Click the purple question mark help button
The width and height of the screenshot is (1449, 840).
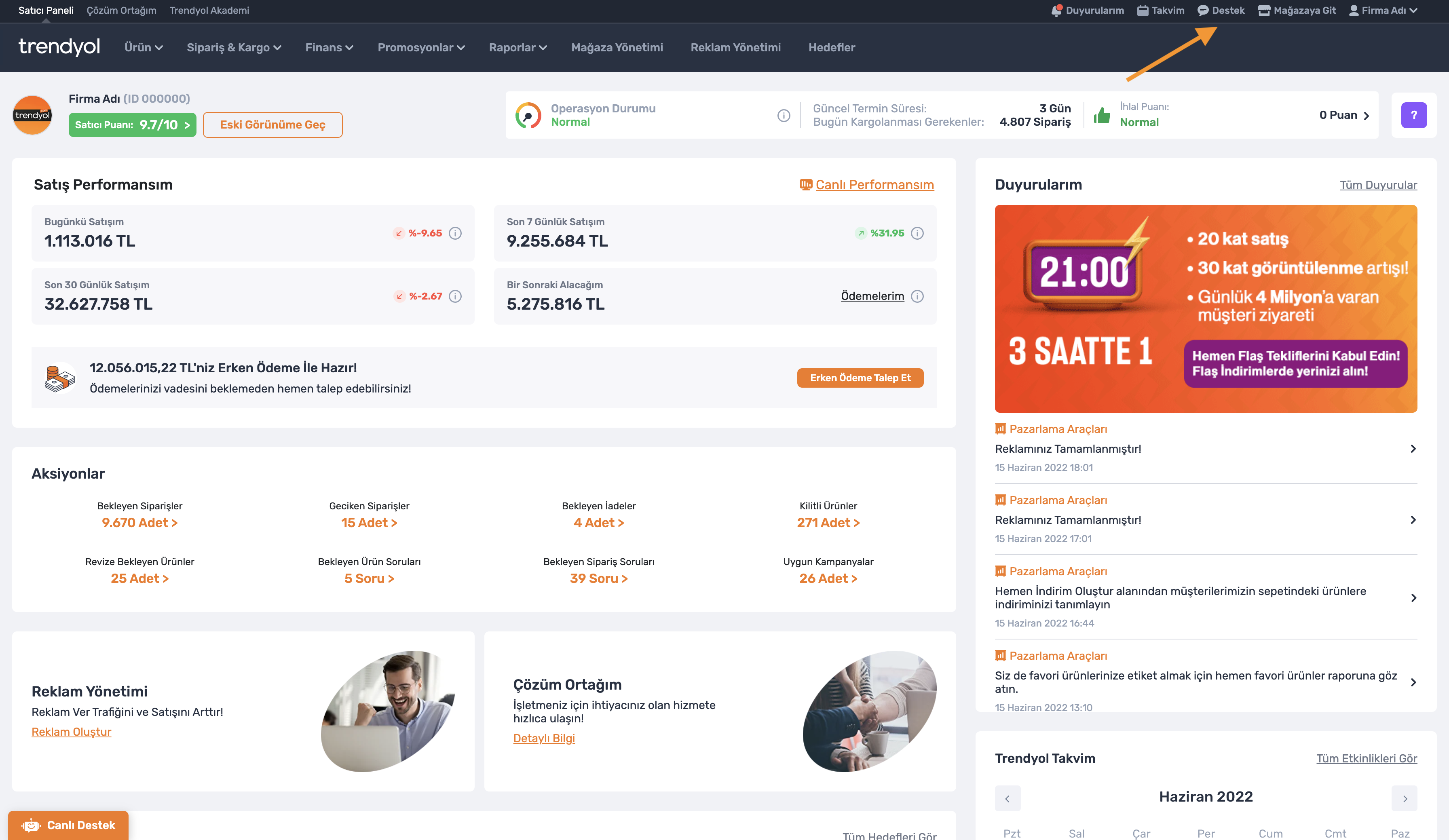1413,115
